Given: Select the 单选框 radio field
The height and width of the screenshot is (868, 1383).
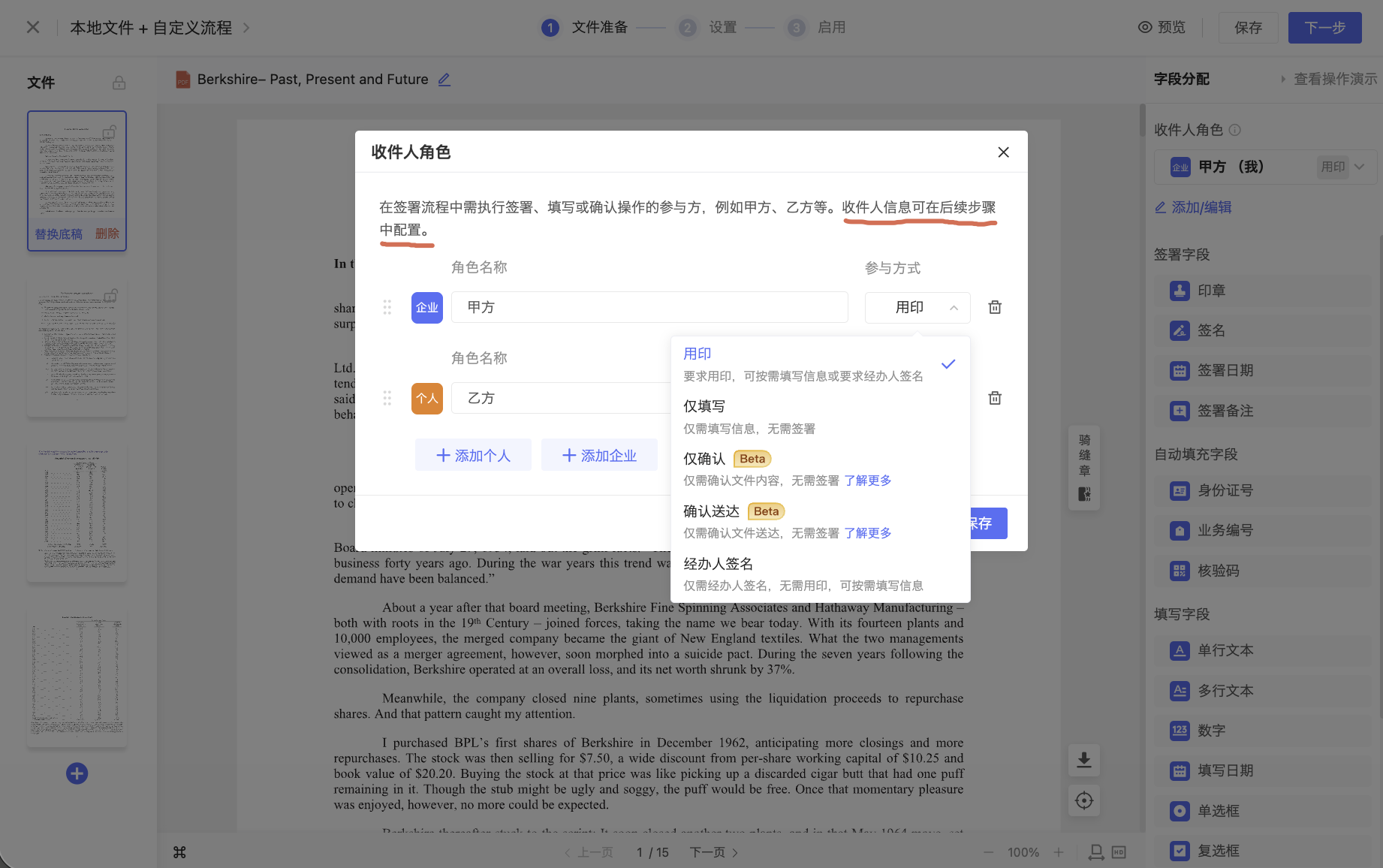Looking at the screenshot, I should tap(1263, 811).
